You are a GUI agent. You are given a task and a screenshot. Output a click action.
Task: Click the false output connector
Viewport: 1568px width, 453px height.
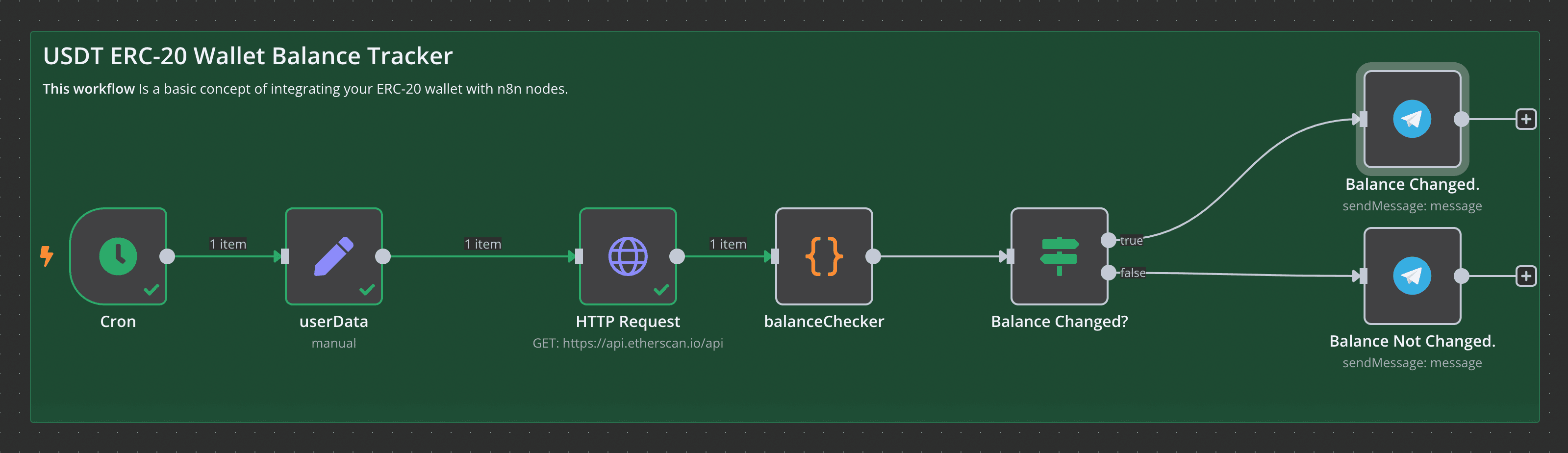coord(1109,272)
